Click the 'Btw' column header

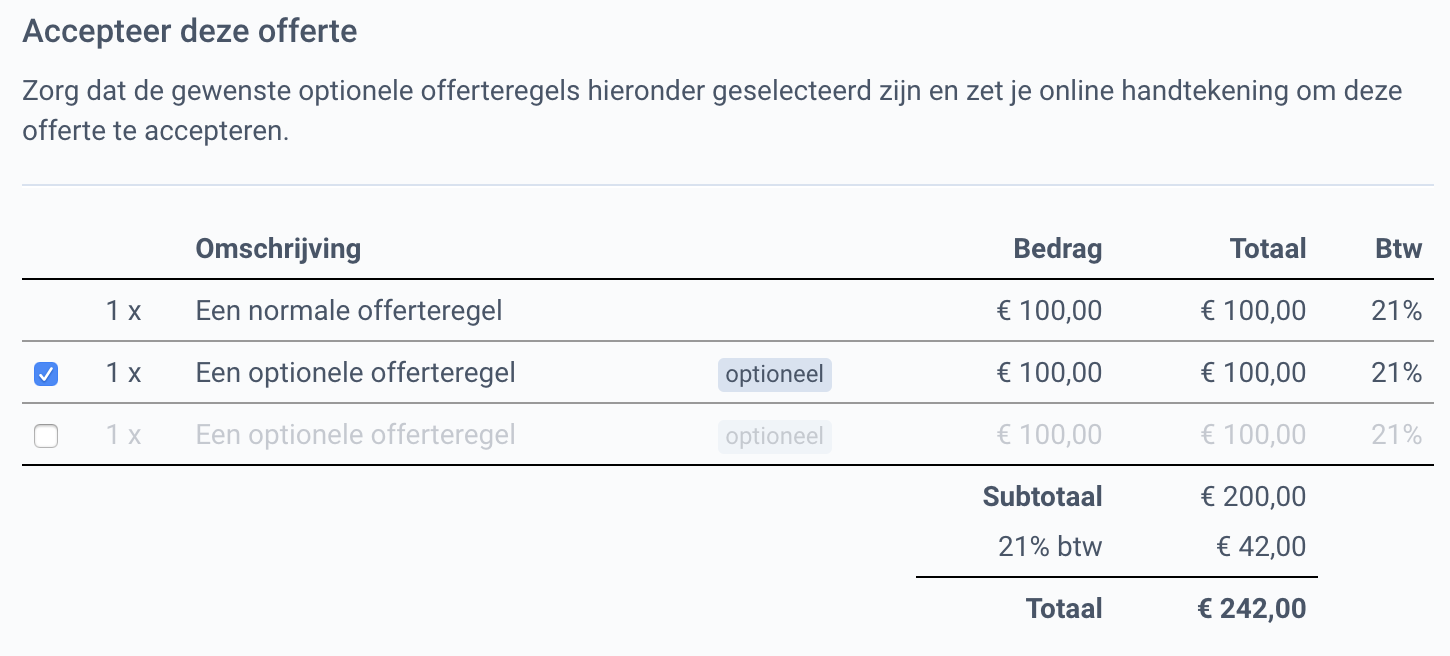click(x=1398, y=248)
